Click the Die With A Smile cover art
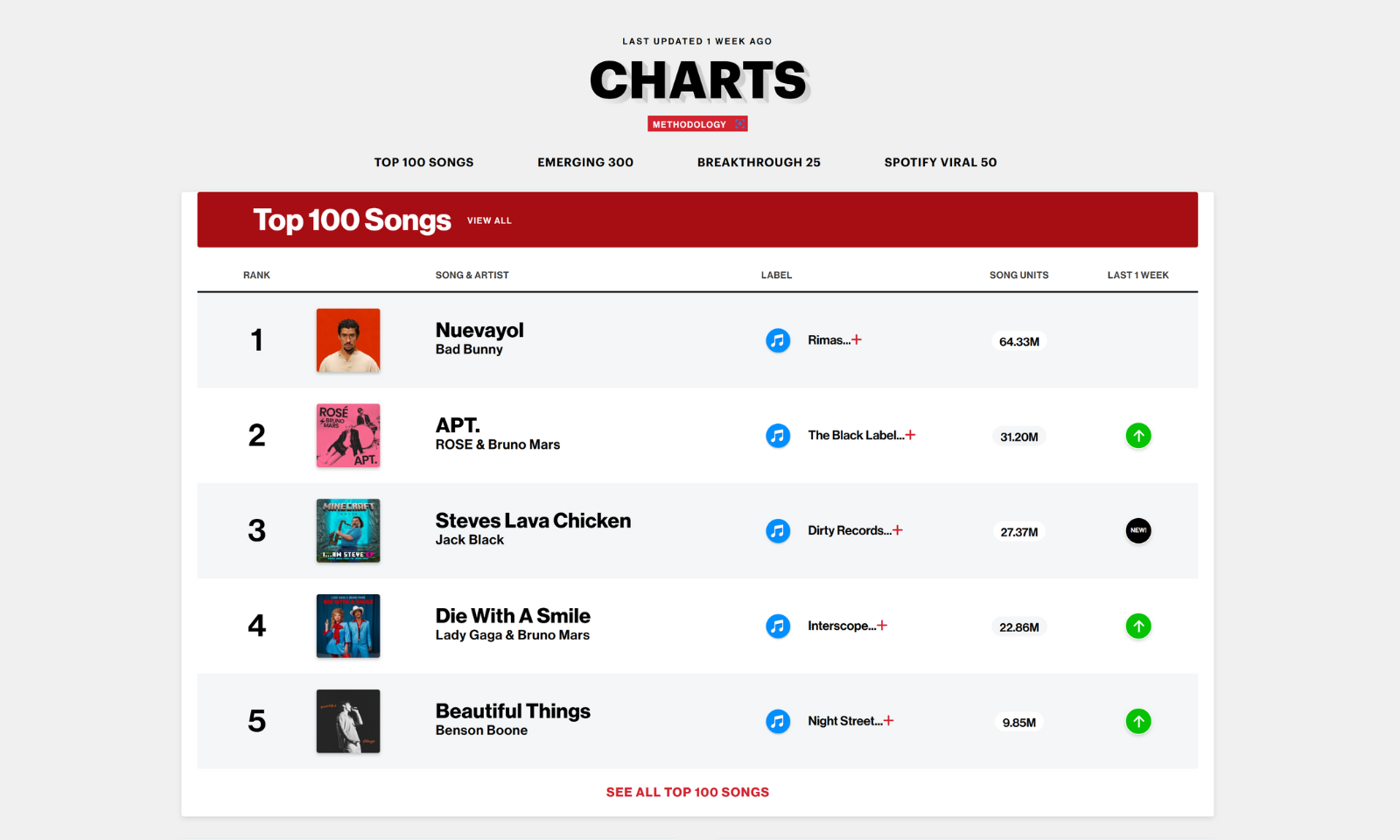 click(348, 626)
